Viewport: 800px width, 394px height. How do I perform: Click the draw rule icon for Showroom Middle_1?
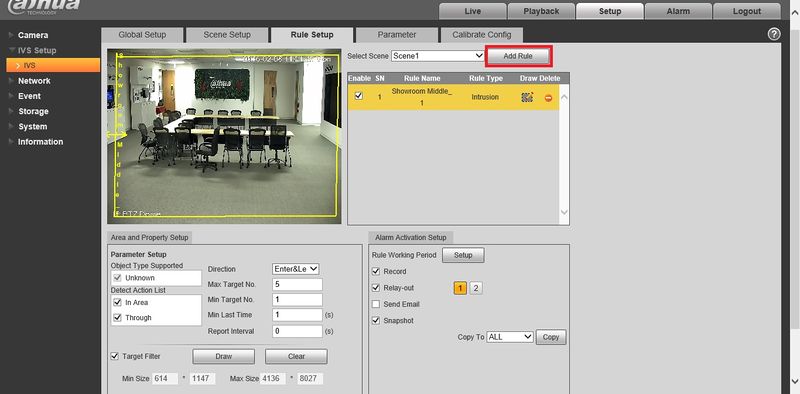(x=527, y=97)
